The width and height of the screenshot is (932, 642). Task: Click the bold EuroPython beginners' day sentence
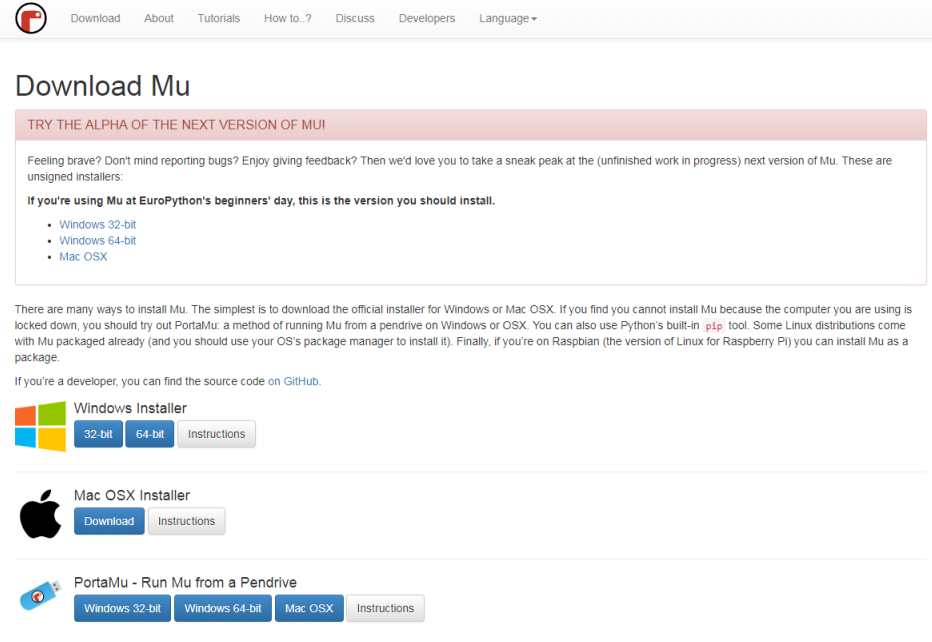click(x=261, y=201)
